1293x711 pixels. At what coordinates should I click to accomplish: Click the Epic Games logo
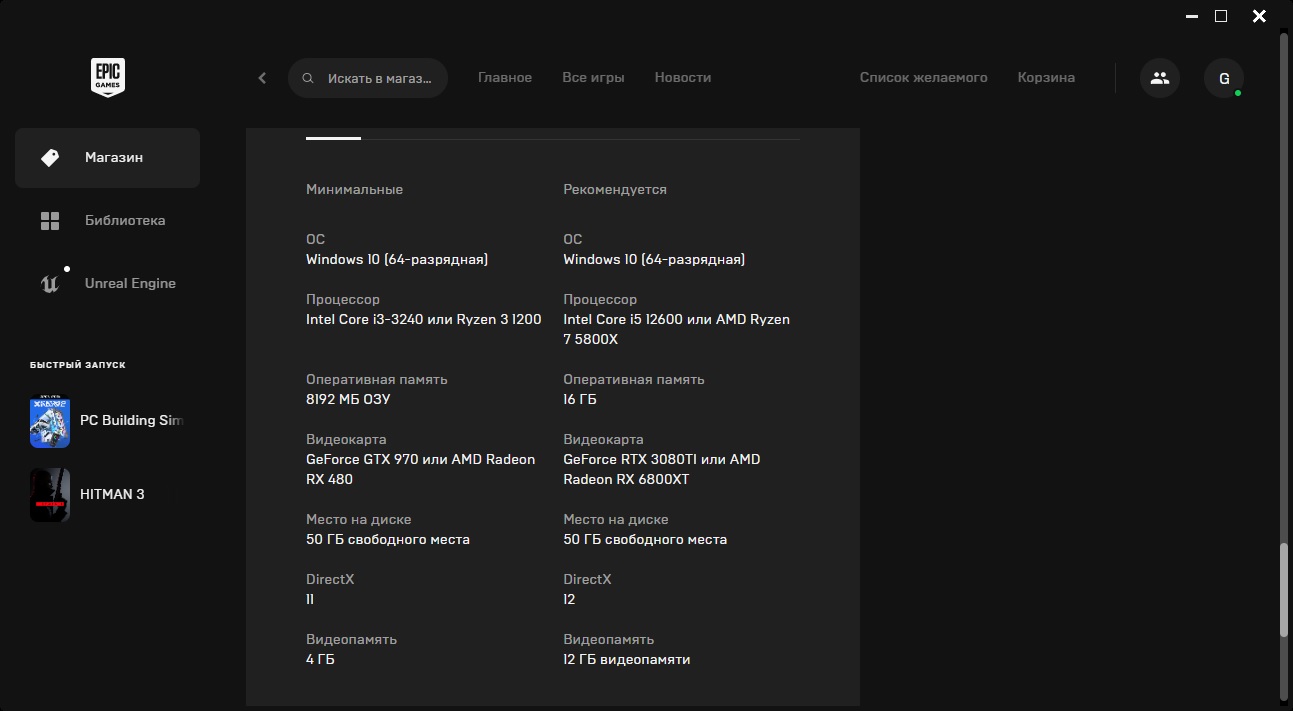pos(107,77)
